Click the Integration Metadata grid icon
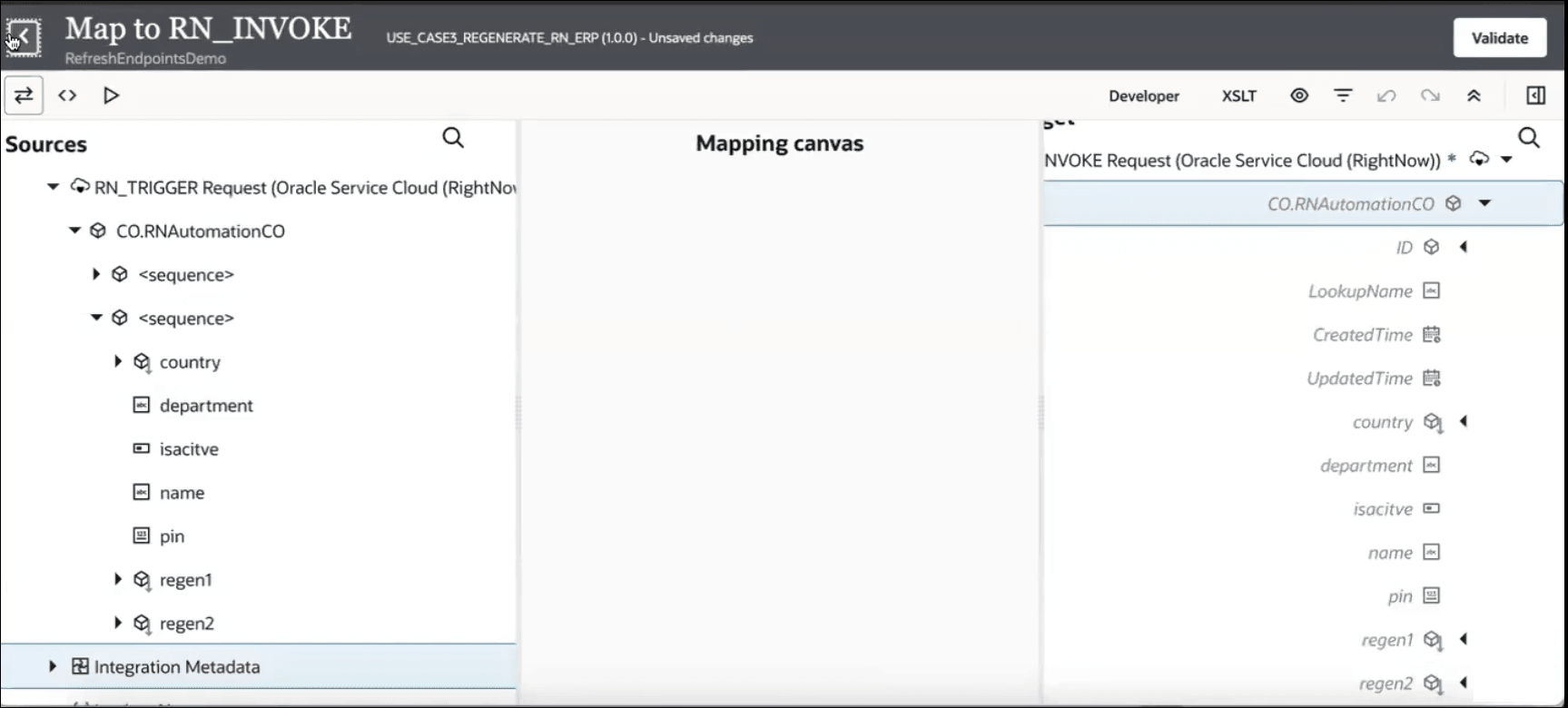Viewport: 1568px width, 708px height. (80, 666)
